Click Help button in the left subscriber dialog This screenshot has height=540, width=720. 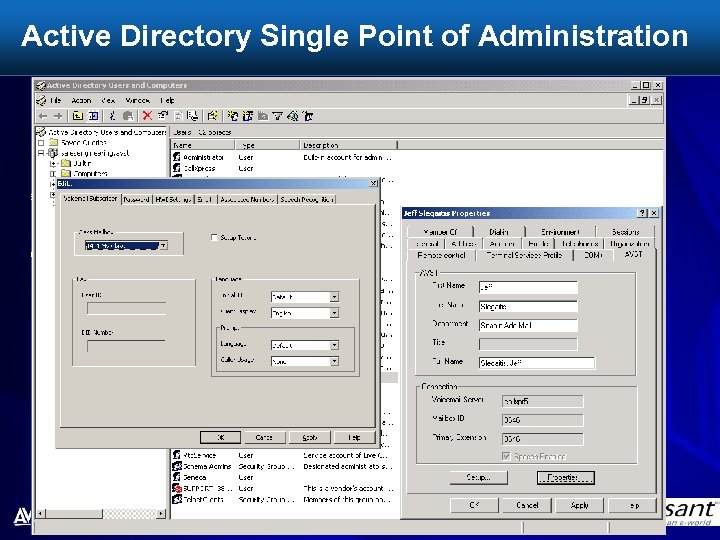354,437
